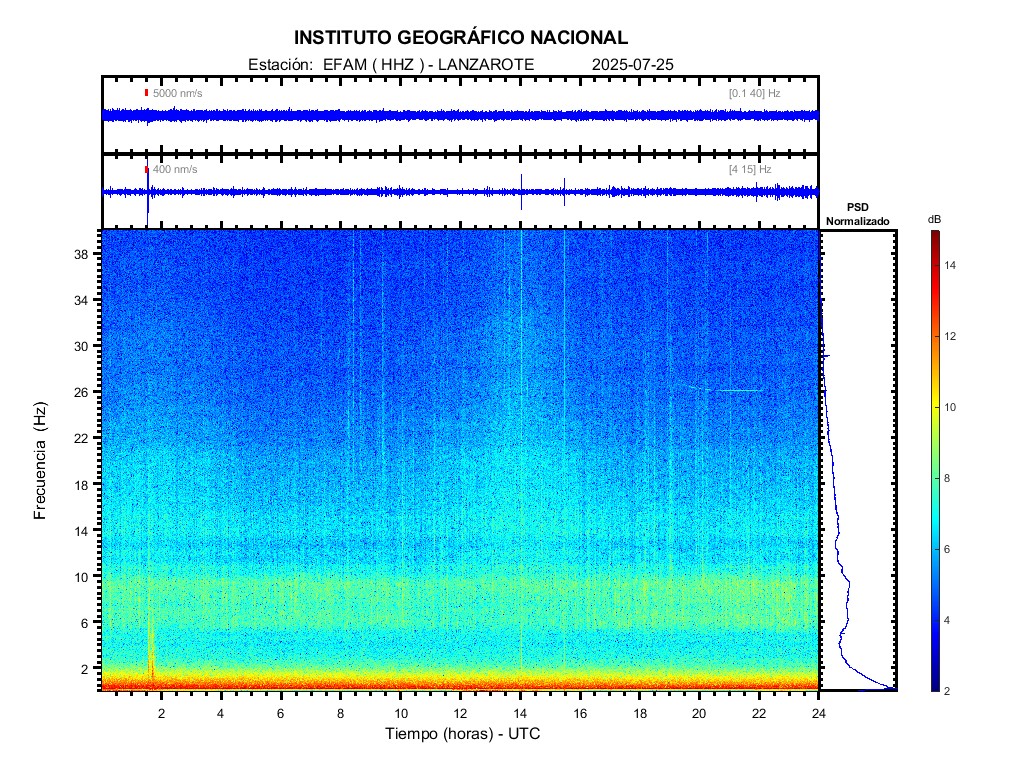Click frequency axis tick label 14 on the spectrogram's left axis
1024x768 pixels.
click(81, 531)
